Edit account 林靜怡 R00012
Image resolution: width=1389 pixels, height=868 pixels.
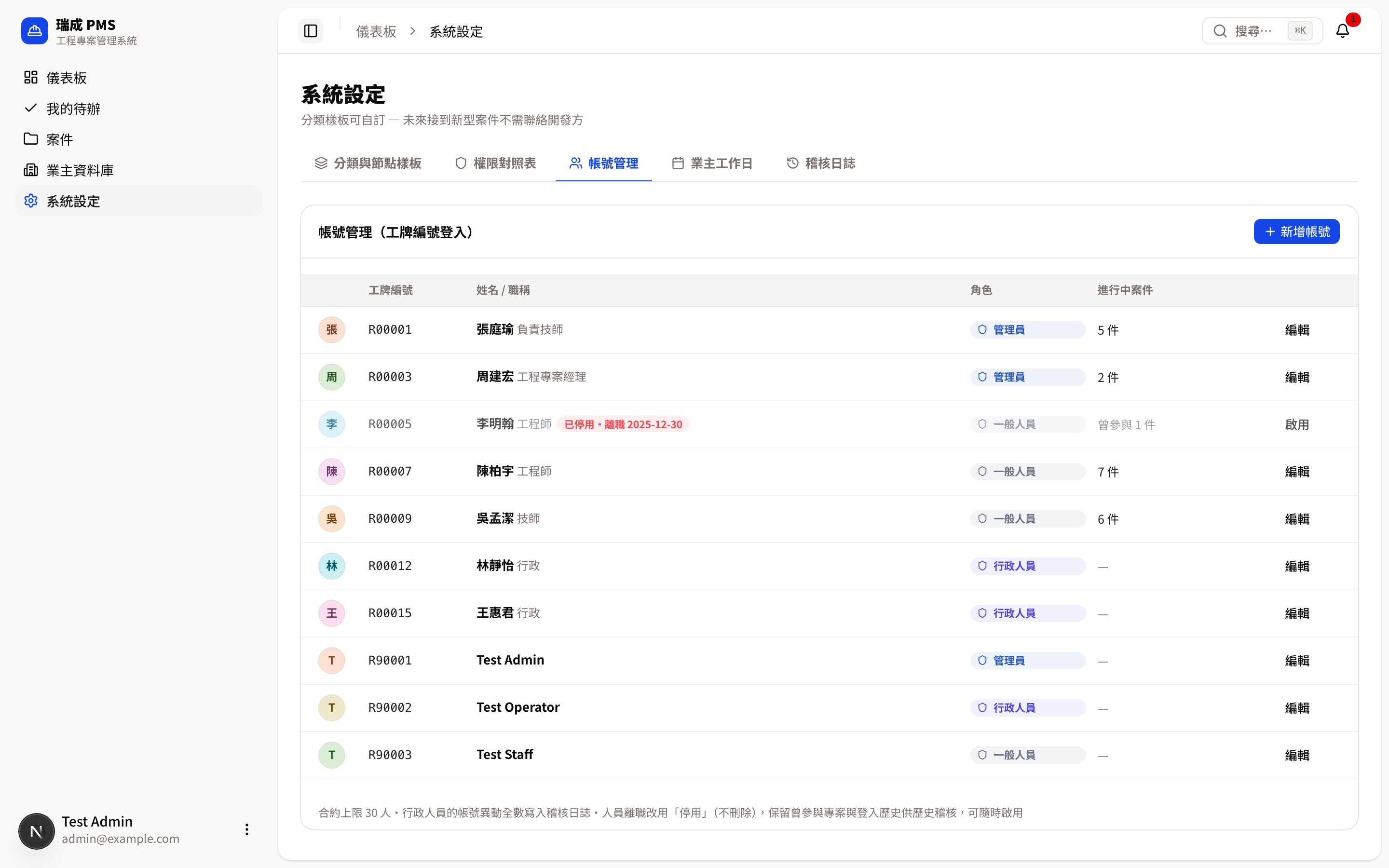pos(1296,567)
